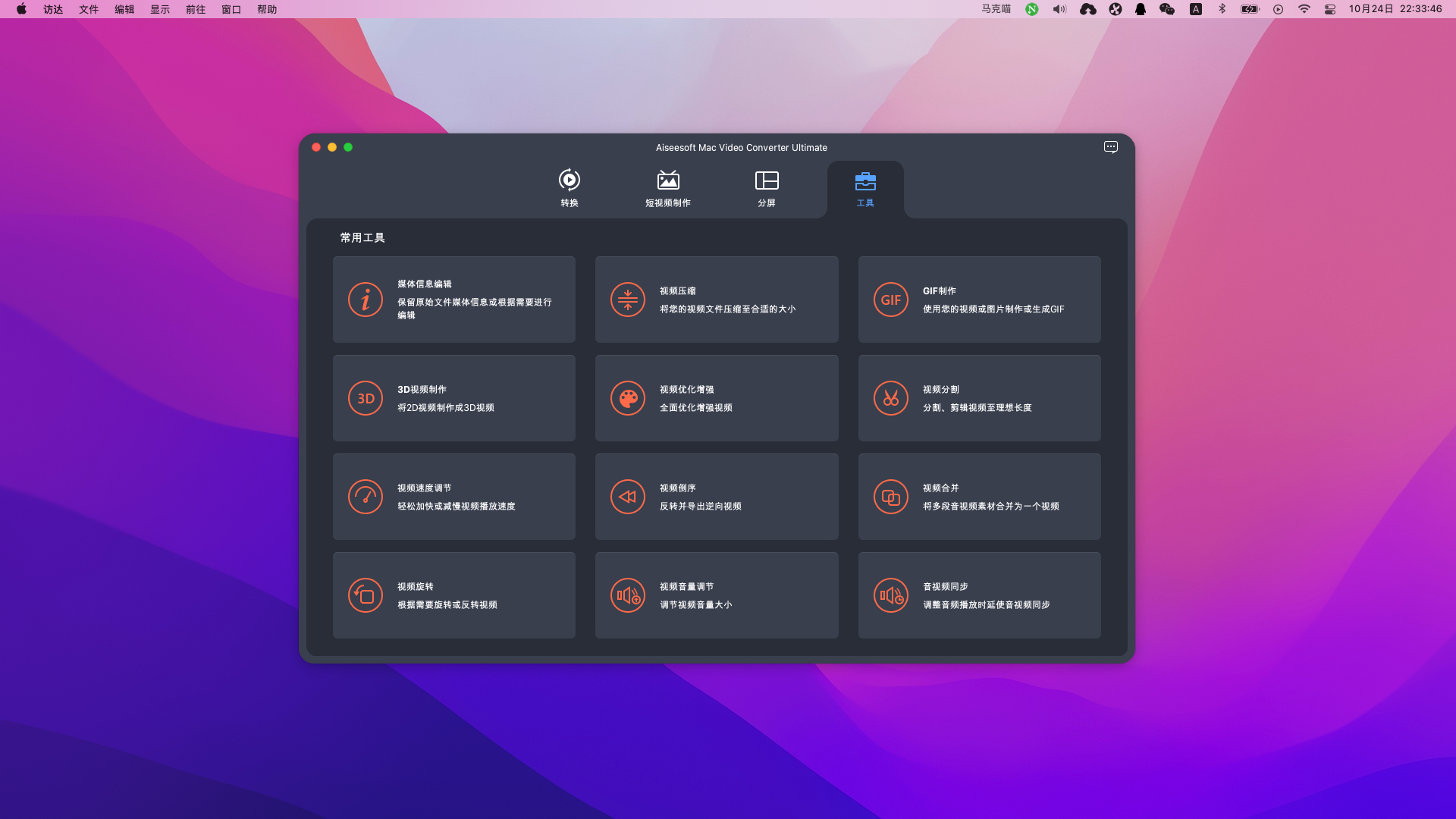Image resolution: width=1456 pixels, height=819 pixels.
Task: Click the feedback message icon in title bar
Action: click(x=1110, y=147)
